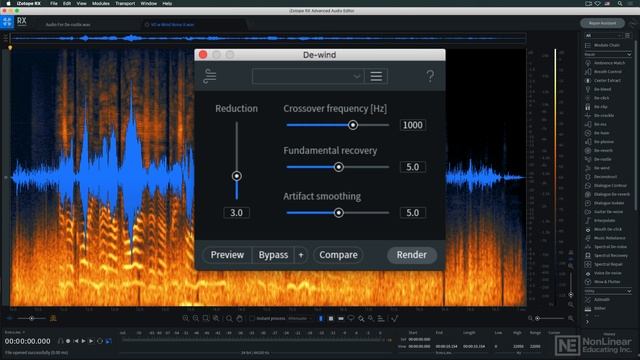This screenshot has height=360, width=640.
Task: Open the Ambience Match module
Action: point(609,63)
